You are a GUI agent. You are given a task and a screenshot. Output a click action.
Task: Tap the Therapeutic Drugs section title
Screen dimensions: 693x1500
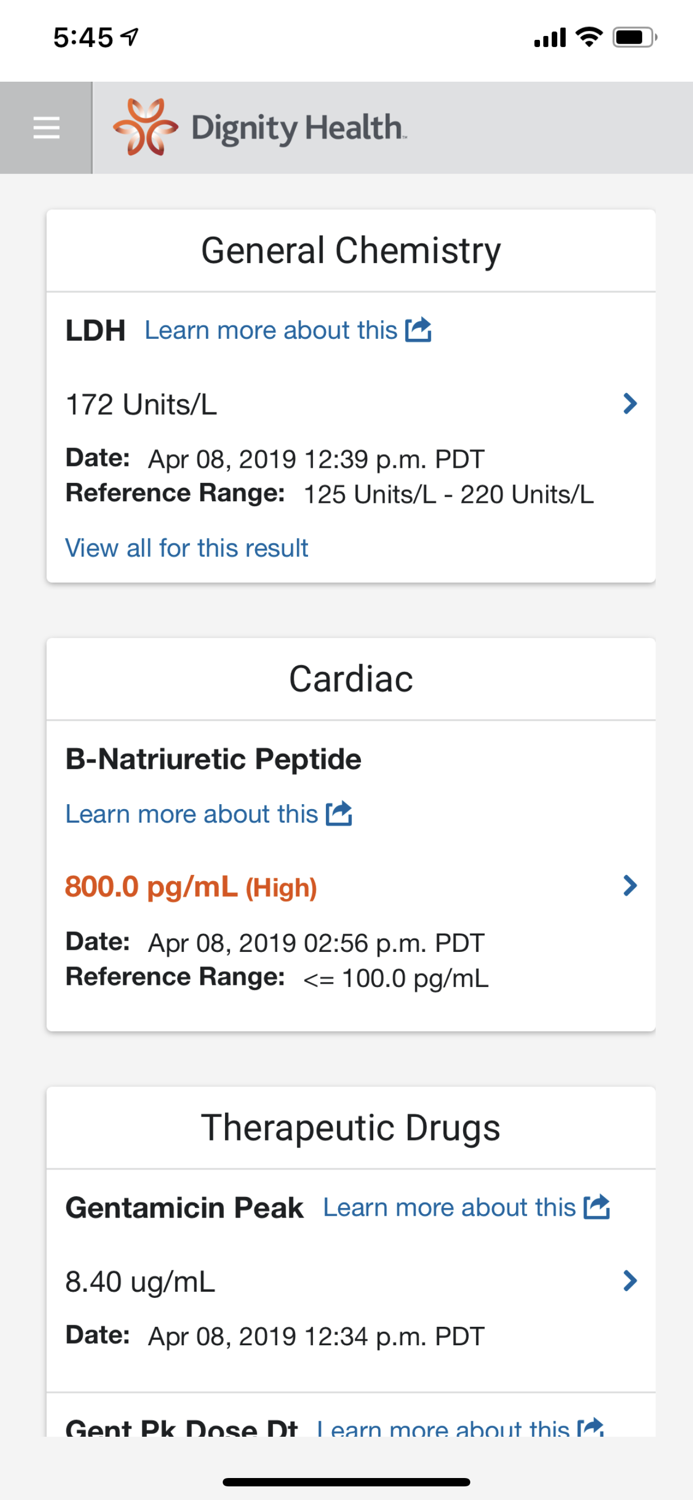pos(351,1126)
